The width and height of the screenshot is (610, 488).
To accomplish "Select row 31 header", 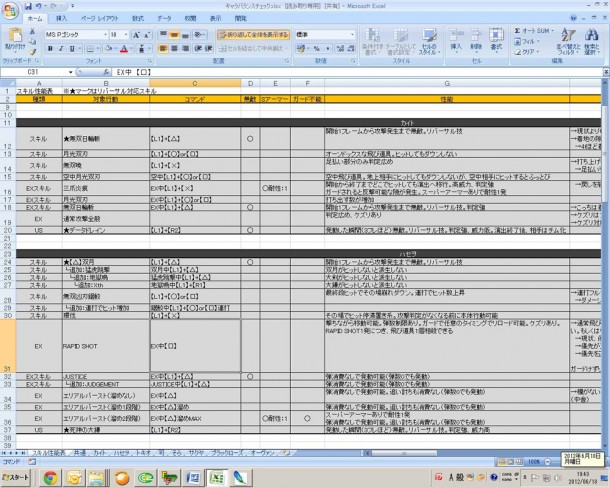I will coord(8,346).
